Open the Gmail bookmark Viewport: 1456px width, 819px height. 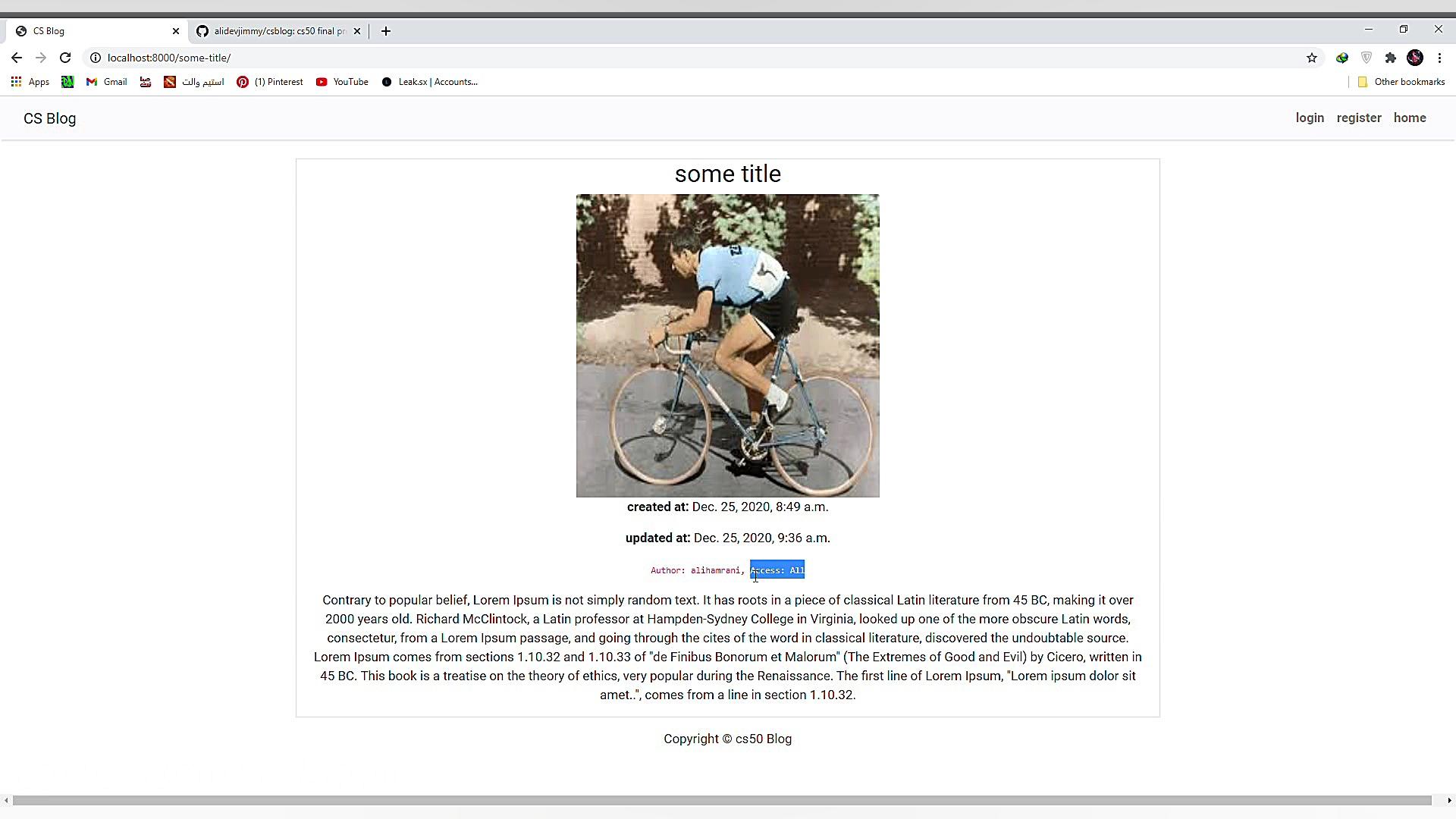click(x=107, y=82)
